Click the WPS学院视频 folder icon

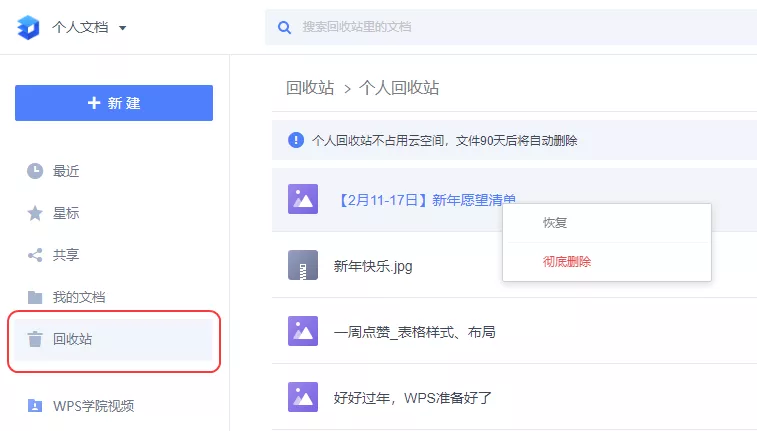[x=35, y=405]
